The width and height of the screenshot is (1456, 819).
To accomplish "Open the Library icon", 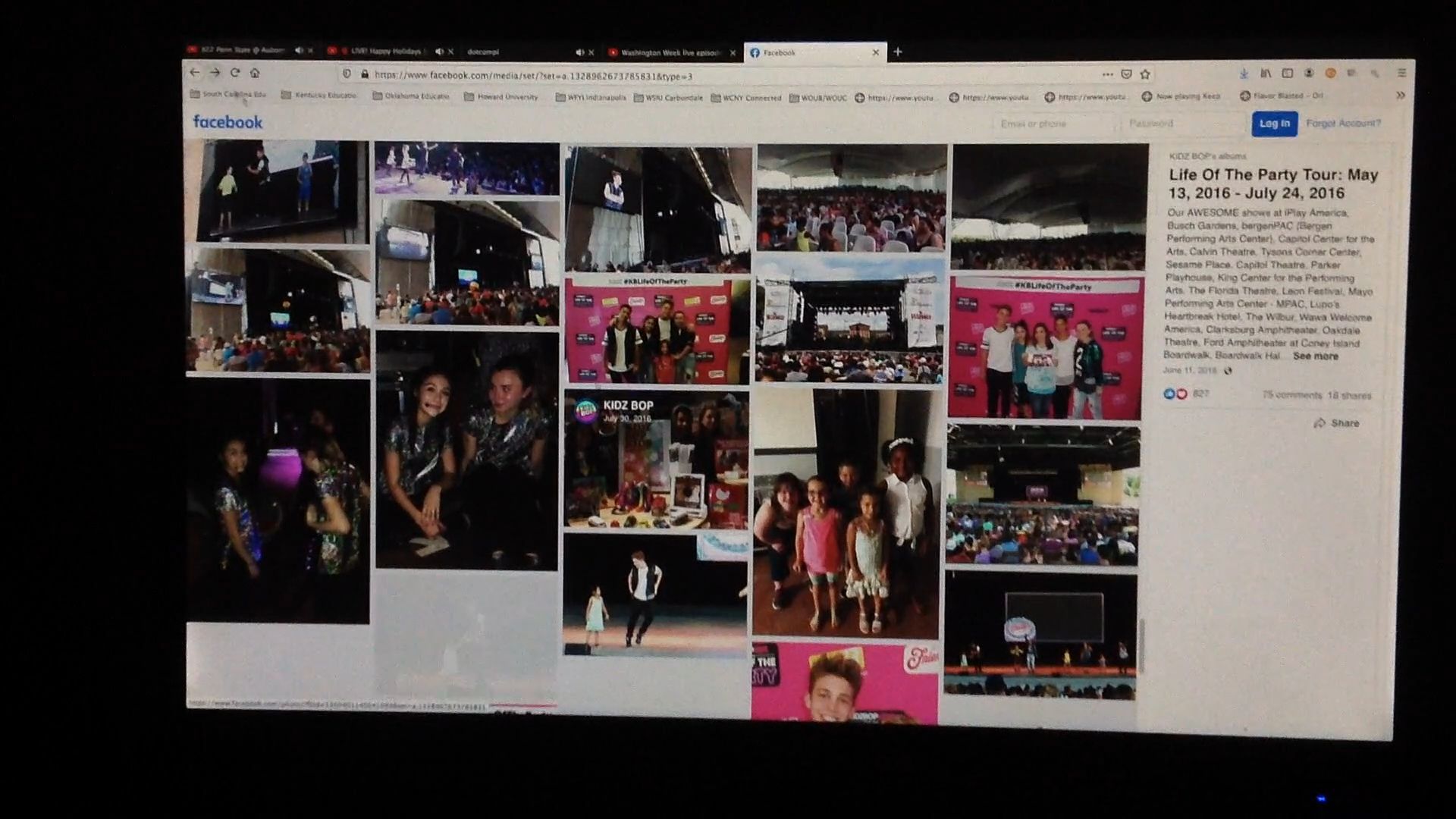I will click(x=1266, y=74).
